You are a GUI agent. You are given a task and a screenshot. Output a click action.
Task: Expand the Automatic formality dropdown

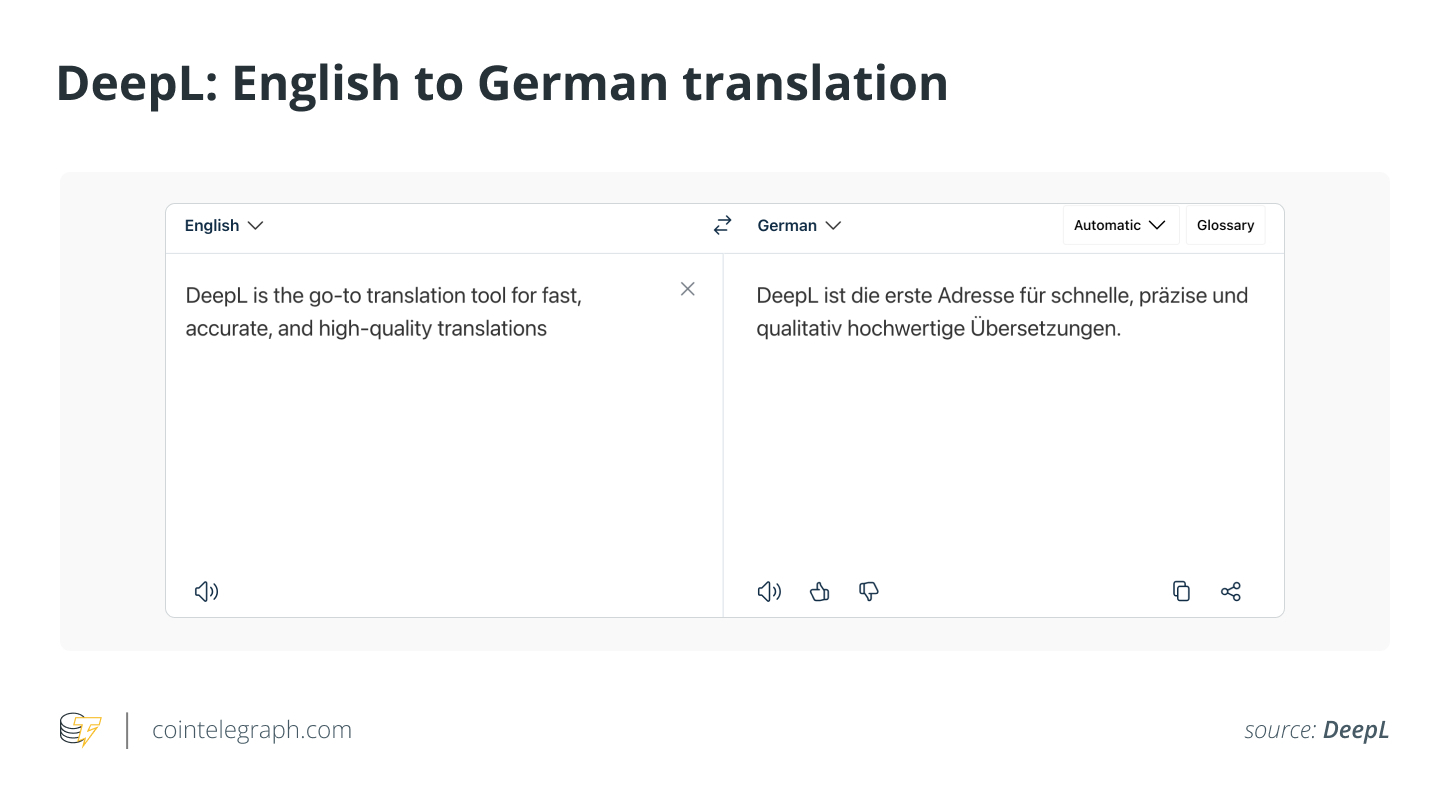click(1120, 226)
